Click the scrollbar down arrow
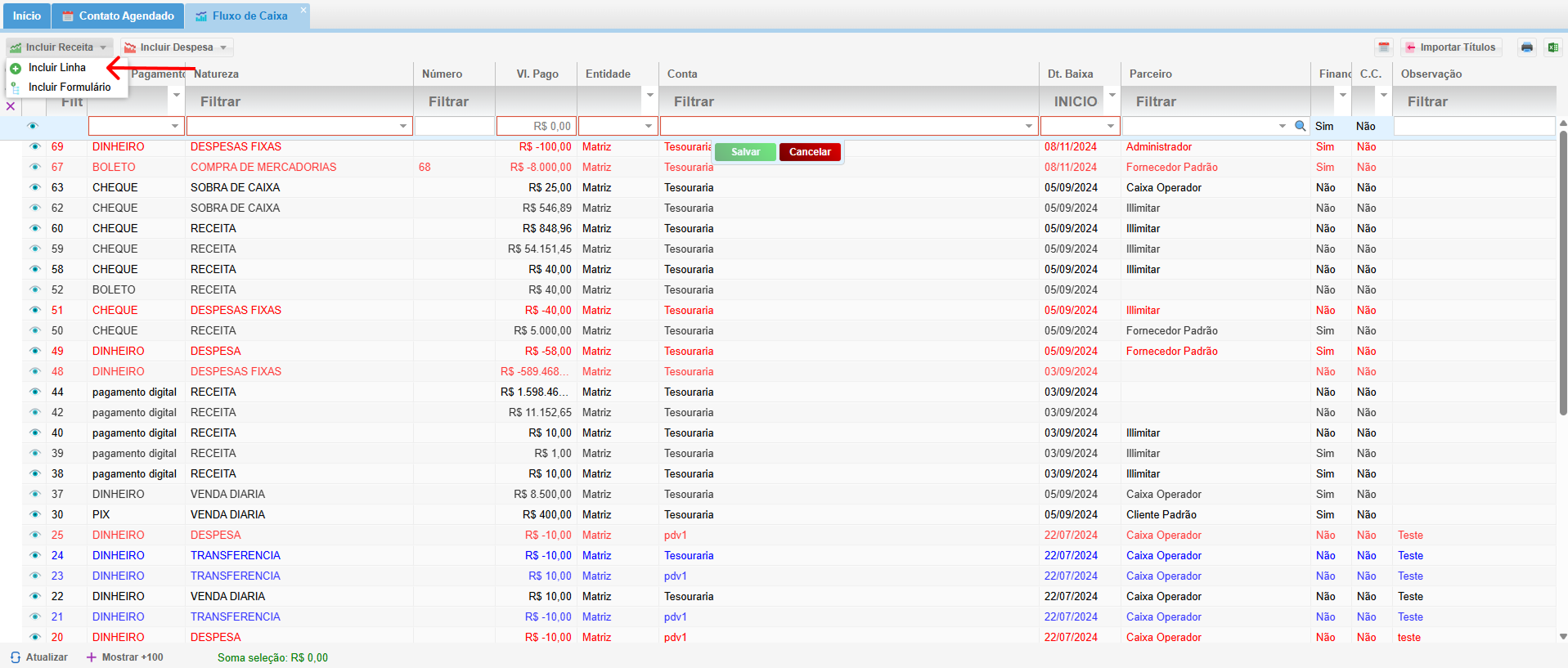This screenshot has width=1568, height=668. (x=1563, y=636)
